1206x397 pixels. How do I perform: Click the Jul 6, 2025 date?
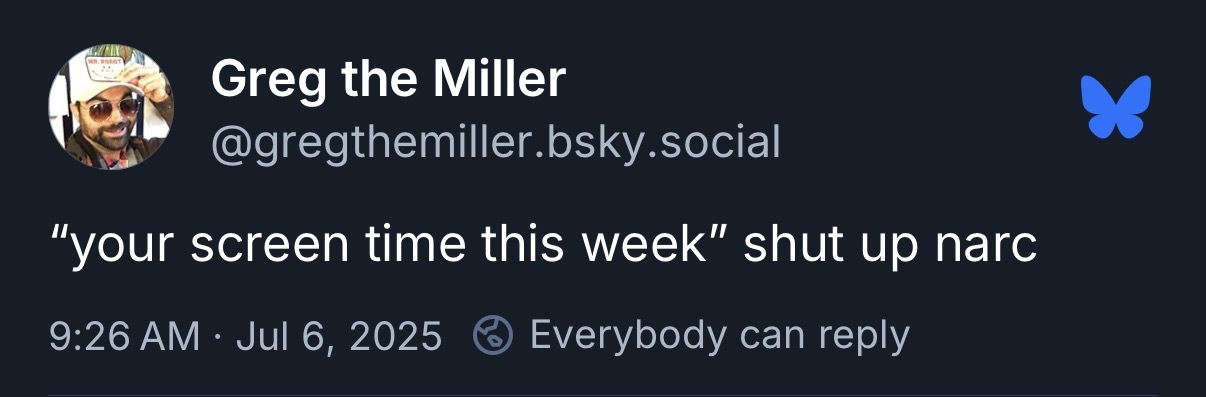click(x=338, y=336)
